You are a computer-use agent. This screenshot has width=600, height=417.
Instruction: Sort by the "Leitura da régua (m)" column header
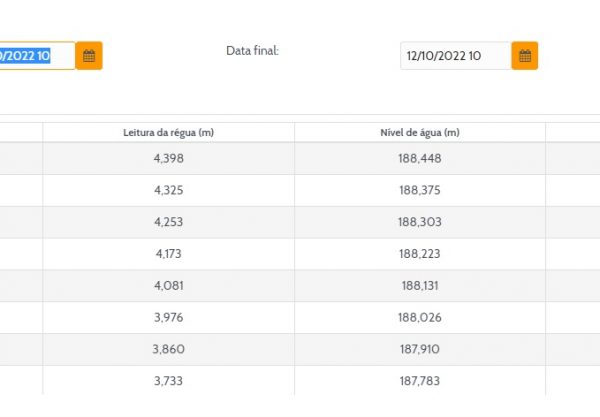coord(168,132)
